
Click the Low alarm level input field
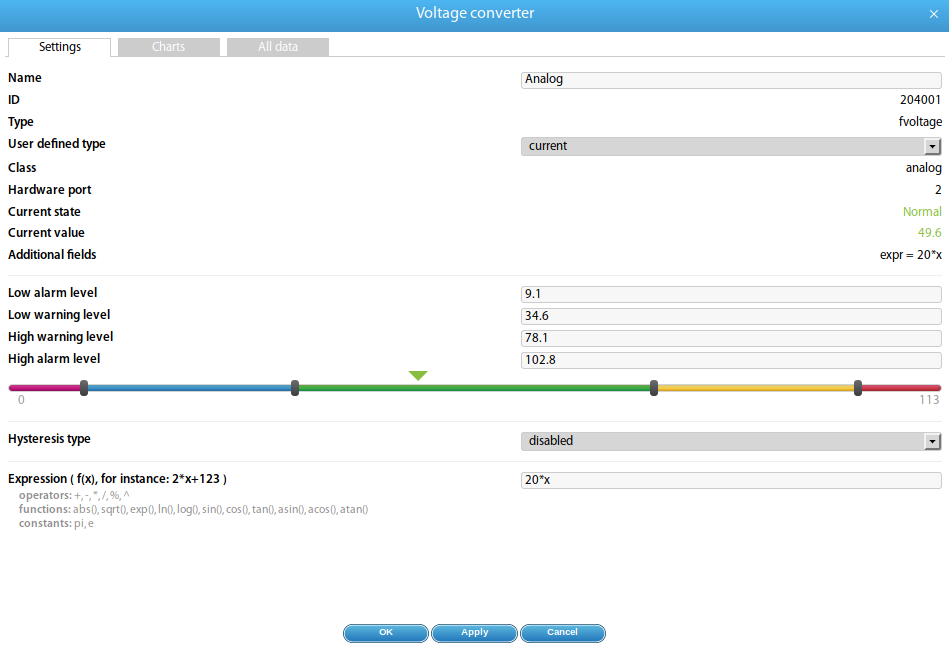[x=731, y=295]
